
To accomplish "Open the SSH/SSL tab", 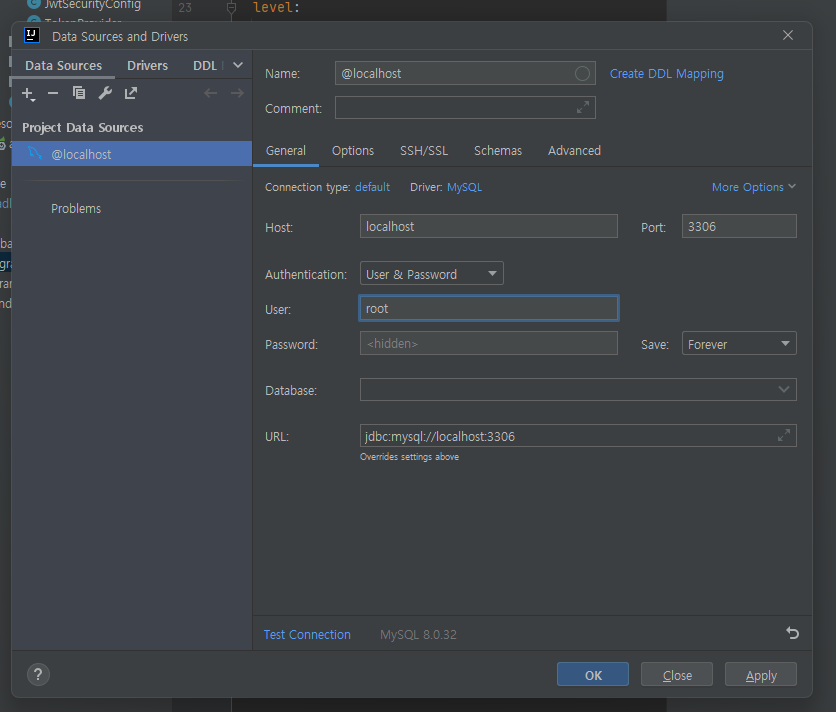I will (x=424, y=150).
